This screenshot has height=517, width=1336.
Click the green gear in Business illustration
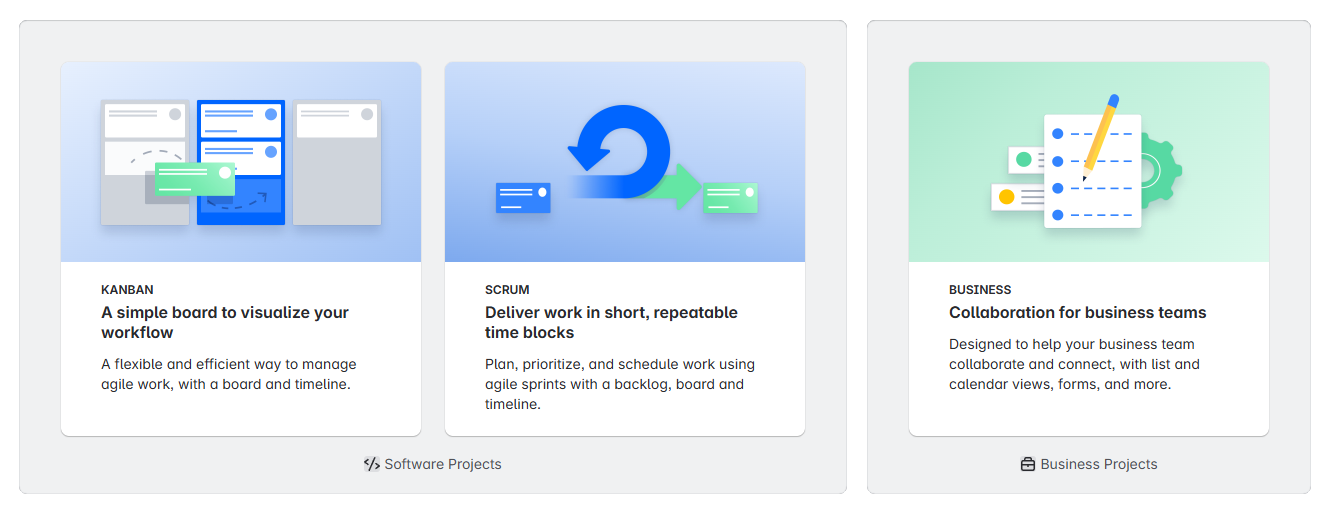coord(1163,171)
